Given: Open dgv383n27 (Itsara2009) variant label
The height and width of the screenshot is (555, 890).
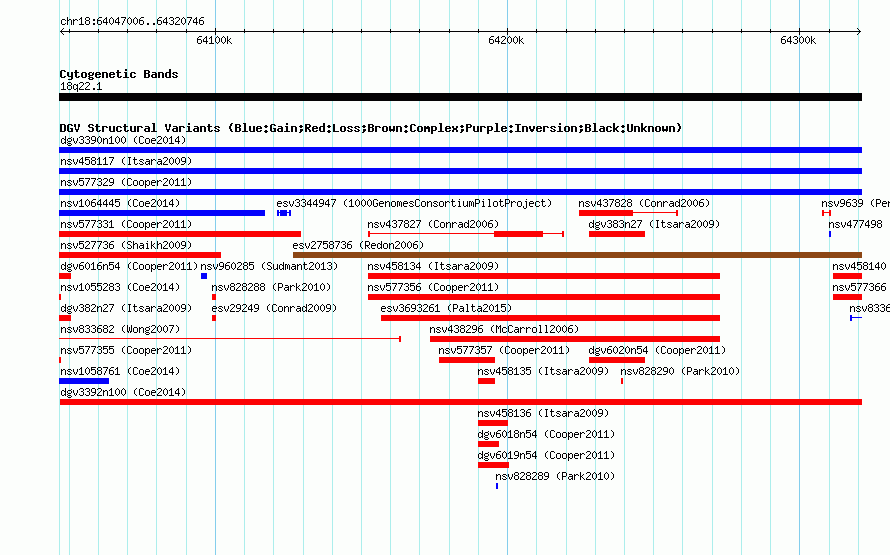Looking at the screenshot, I should [x=654, y=224].
